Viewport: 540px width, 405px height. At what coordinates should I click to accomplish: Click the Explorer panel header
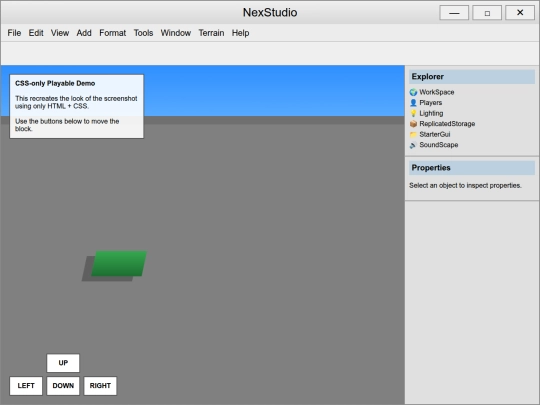[x=472, y=77]
